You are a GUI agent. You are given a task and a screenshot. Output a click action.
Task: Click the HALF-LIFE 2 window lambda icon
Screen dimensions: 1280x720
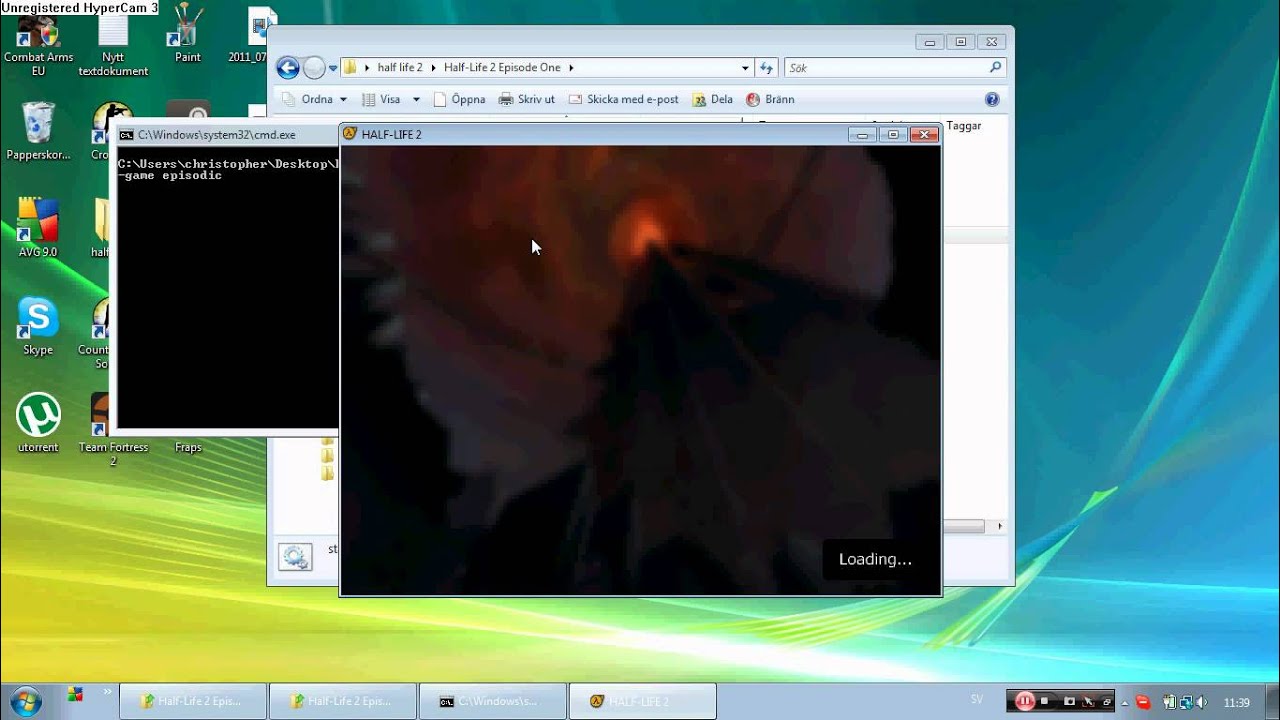click(350, 134)
